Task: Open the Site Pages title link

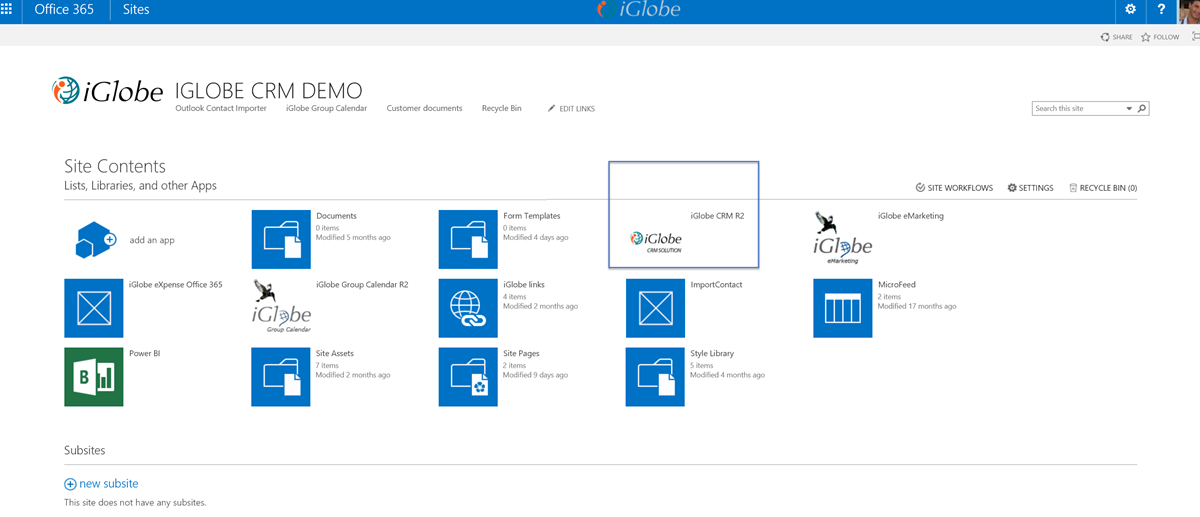Action: [x=521, y=354]
